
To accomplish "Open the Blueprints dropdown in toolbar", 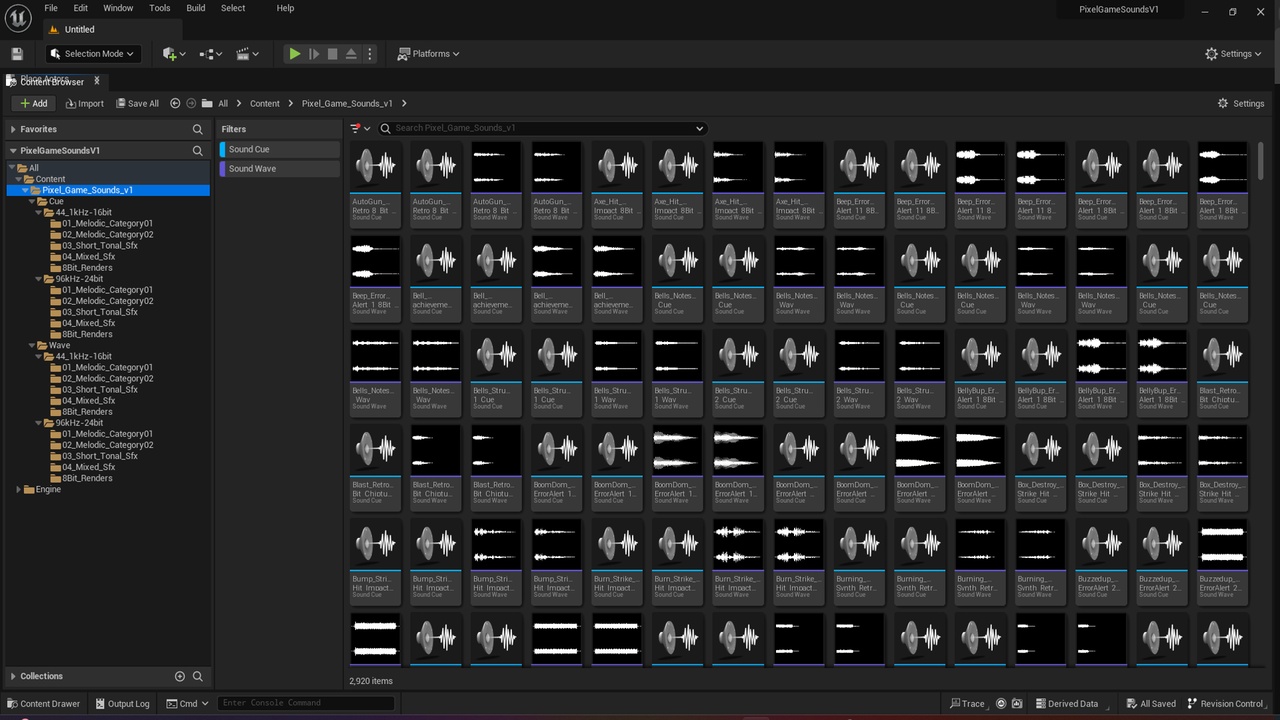I will [210, 54].
